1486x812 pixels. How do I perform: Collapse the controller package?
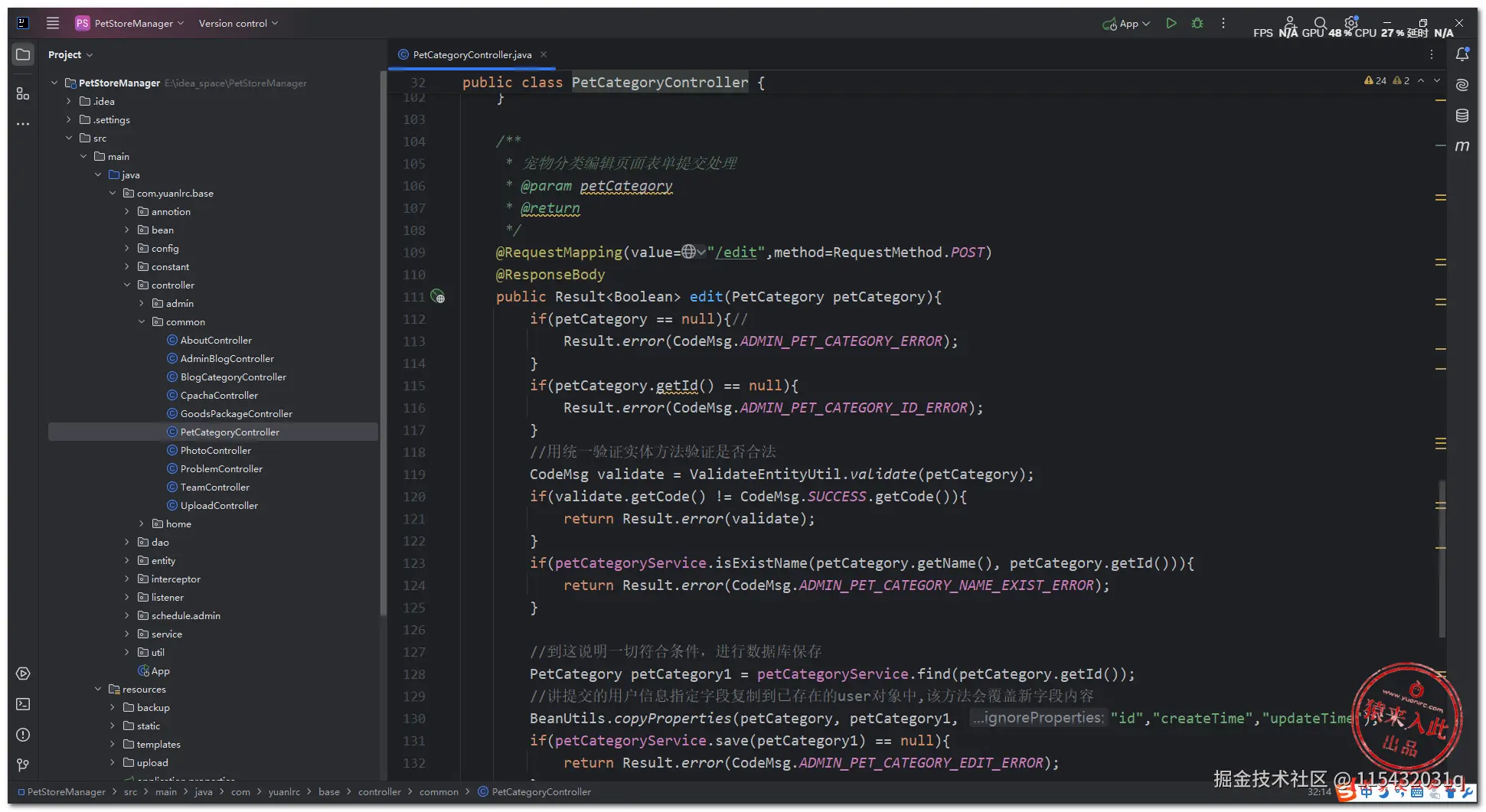pyautogui.click(x=126, y=285)
